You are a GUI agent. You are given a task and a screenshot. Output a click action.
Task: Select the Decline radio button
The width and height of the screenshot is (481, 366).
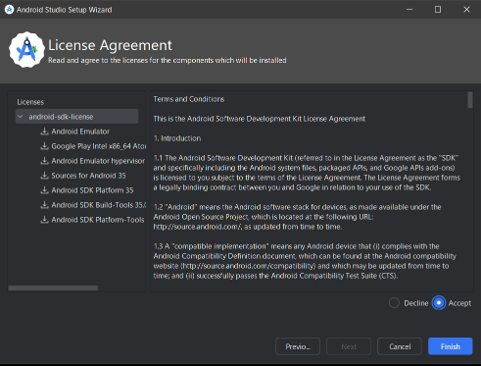pyautogui.click(x=394, y=303)
